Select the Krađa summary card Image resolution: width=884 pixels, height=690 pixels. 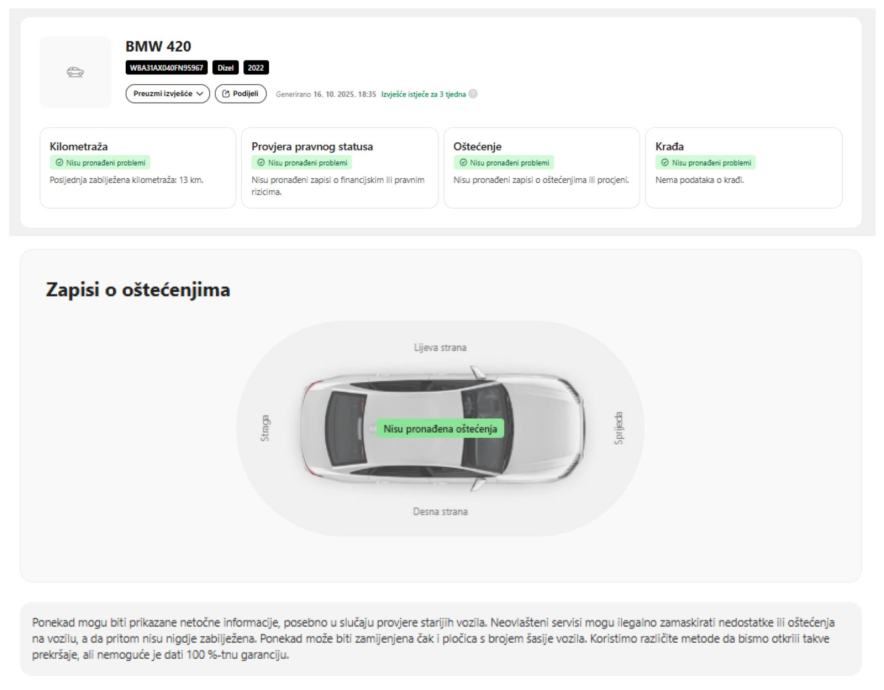pos(743,167)
